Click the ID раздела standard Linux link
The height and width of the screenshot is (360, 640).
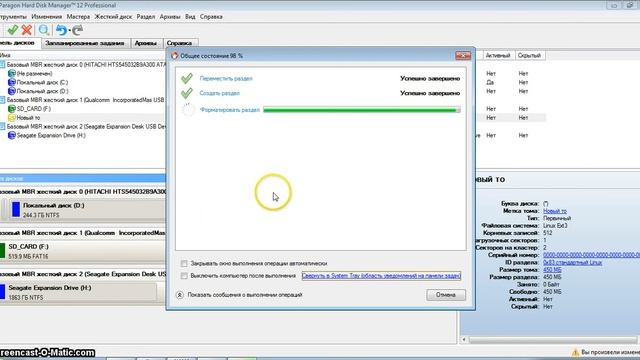572,262
